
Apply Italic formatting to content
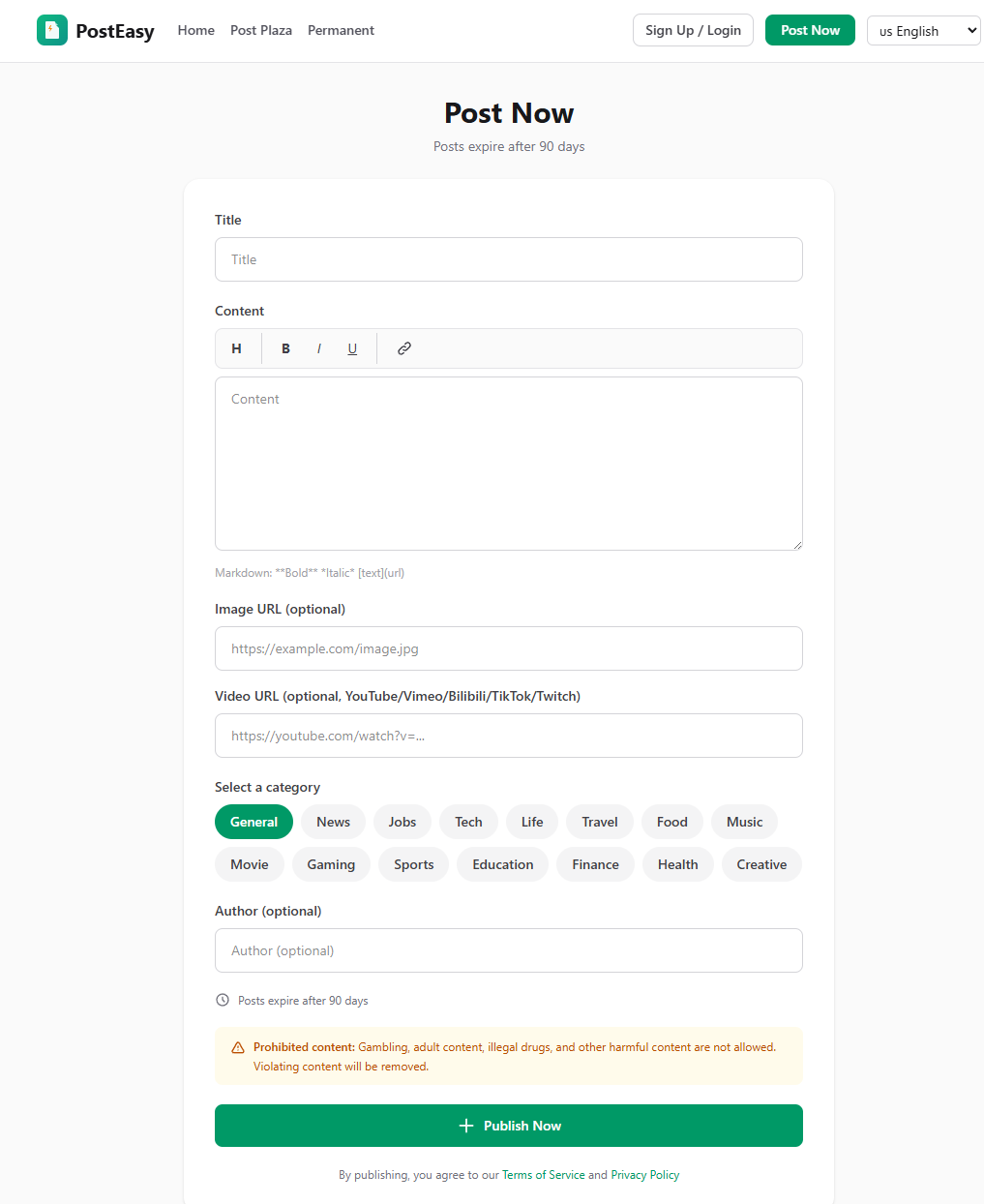pyautogui.click(x=319, y=348)
